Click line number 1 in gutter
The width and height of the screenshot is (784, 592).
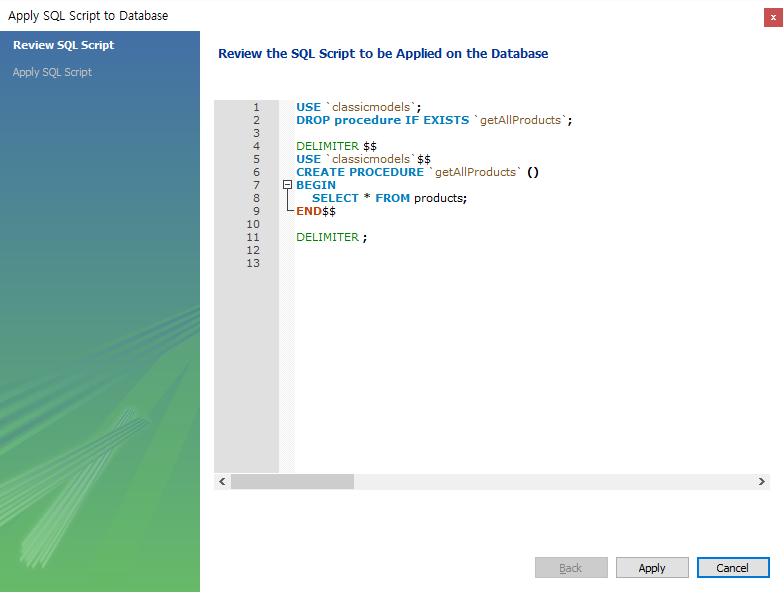click(256, 107)
